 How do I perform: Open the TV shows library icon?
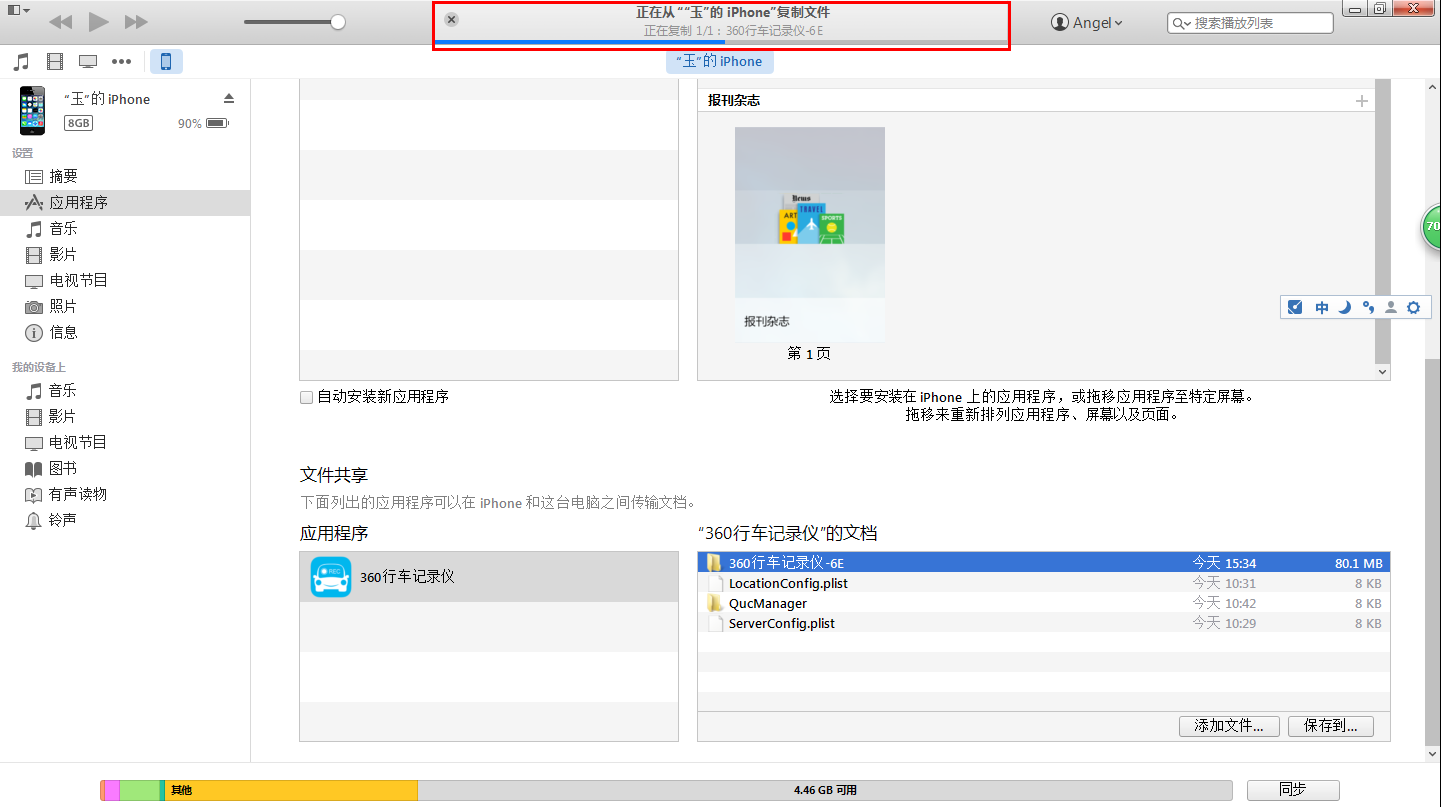tap(88, 62)
